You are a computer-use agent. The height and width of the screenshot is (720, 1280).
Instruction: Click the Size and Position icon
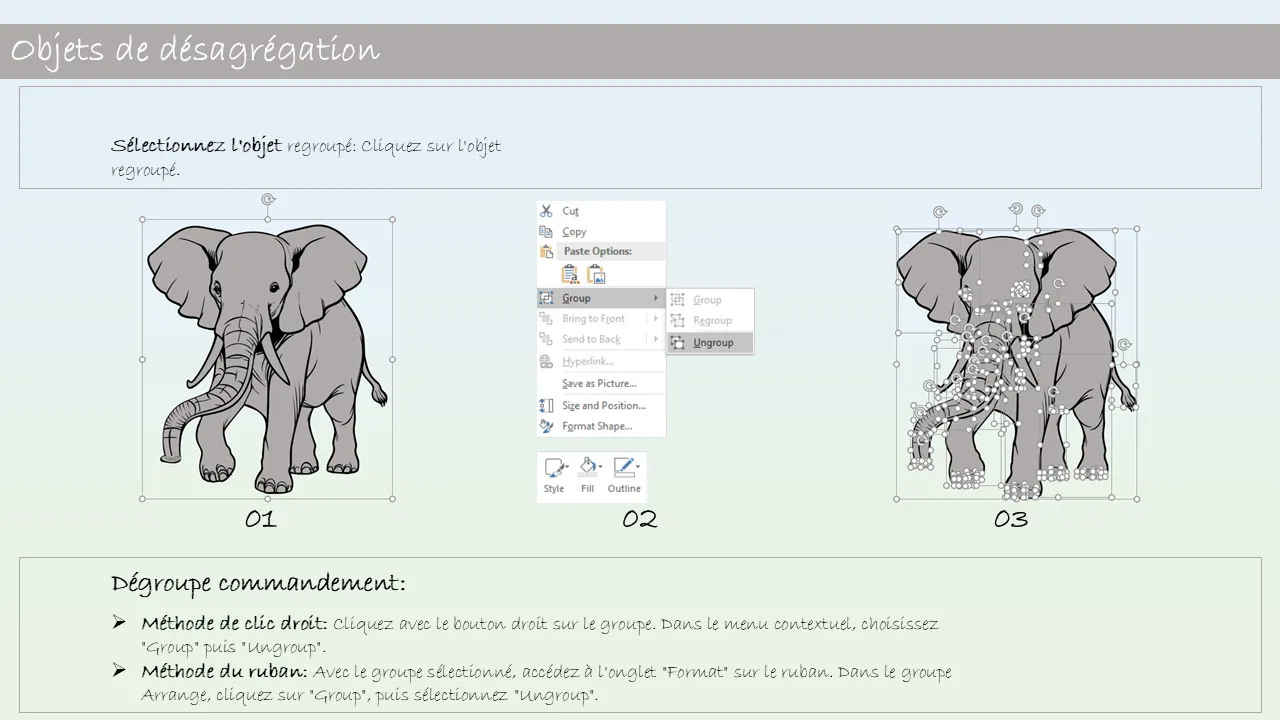[546, 406]
